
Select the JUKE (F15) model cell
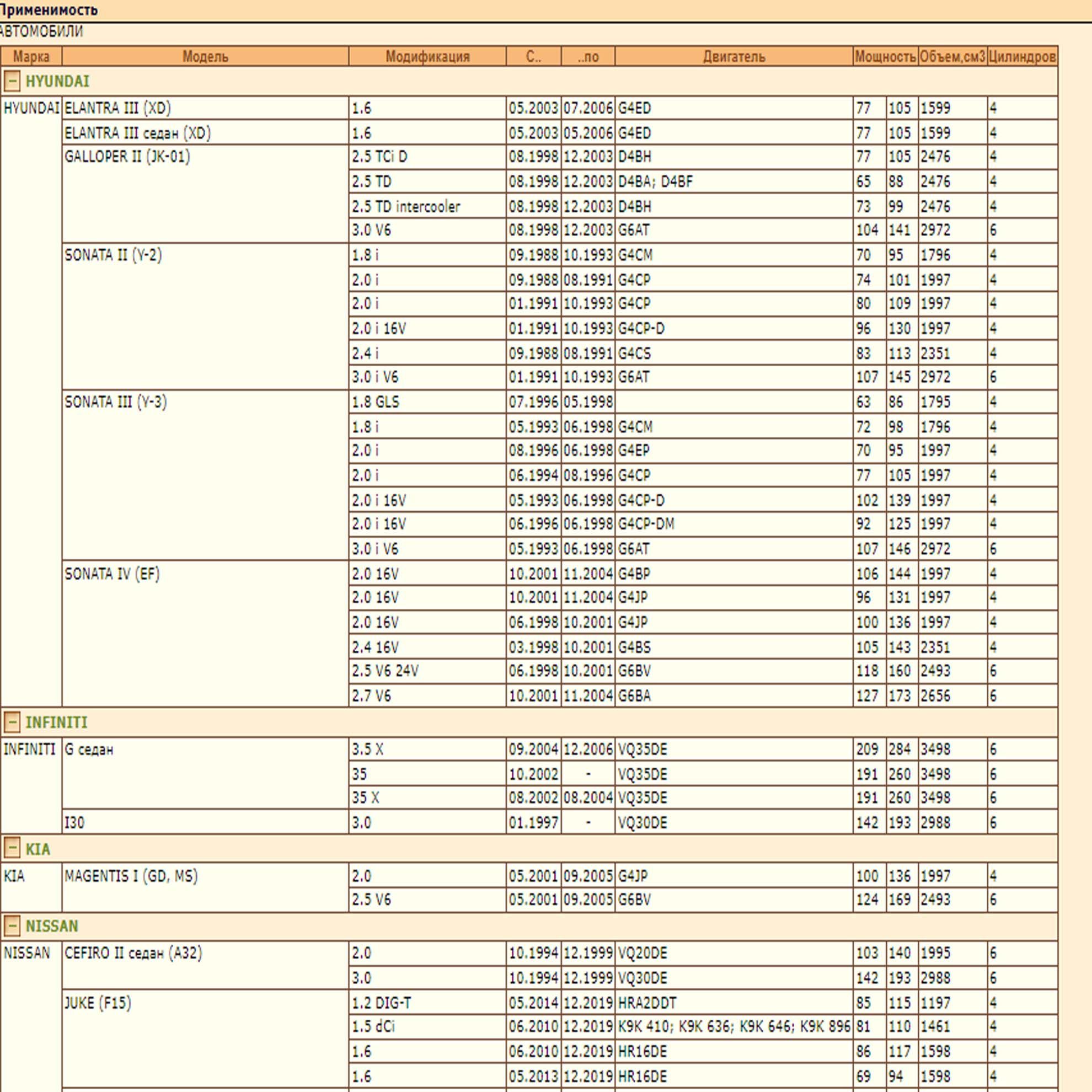pos(98,1003)
